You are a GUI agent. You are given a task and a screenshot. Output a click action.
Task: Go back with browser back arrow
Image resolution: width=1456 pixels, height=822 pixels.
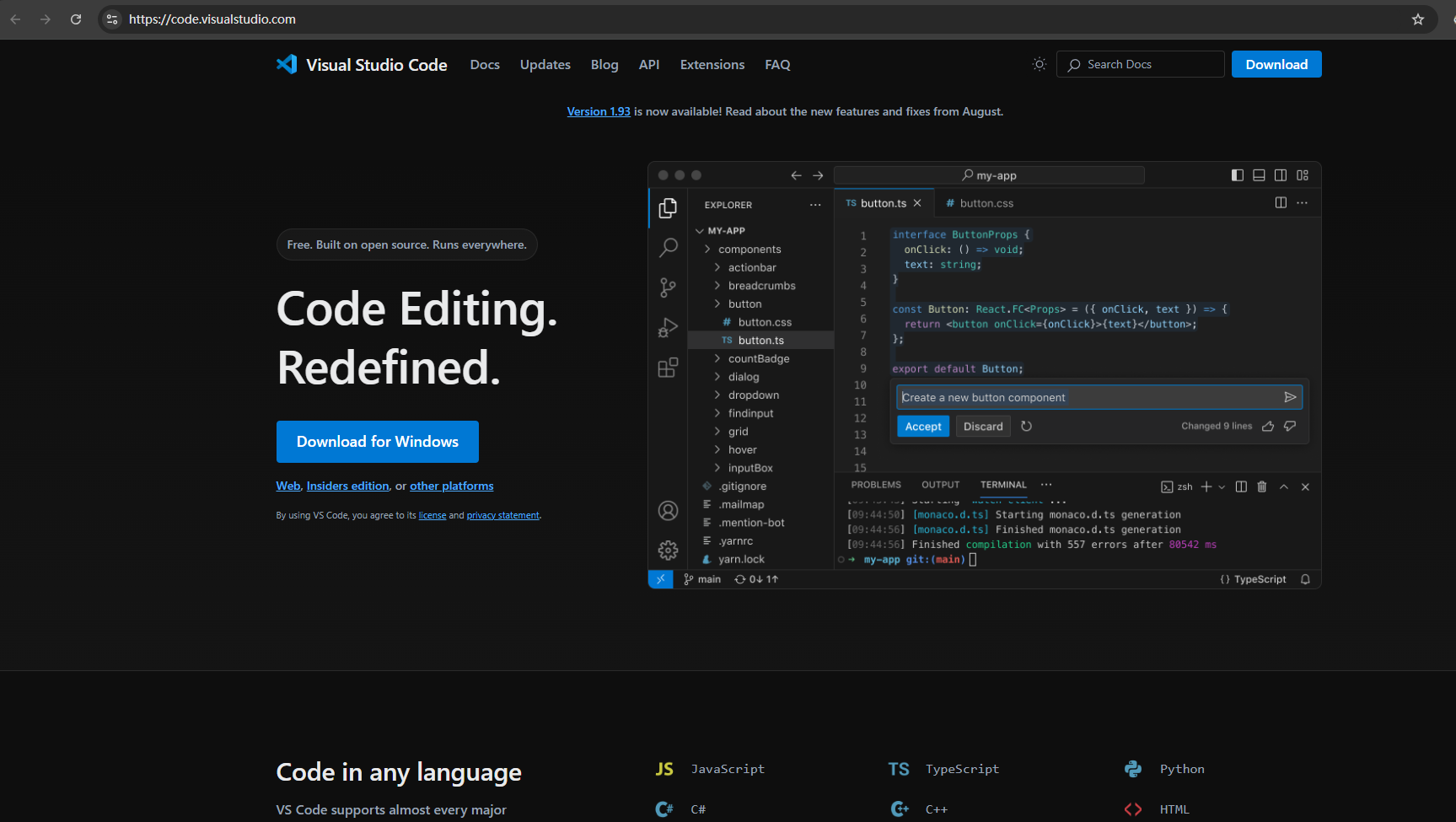coord(15,19)
